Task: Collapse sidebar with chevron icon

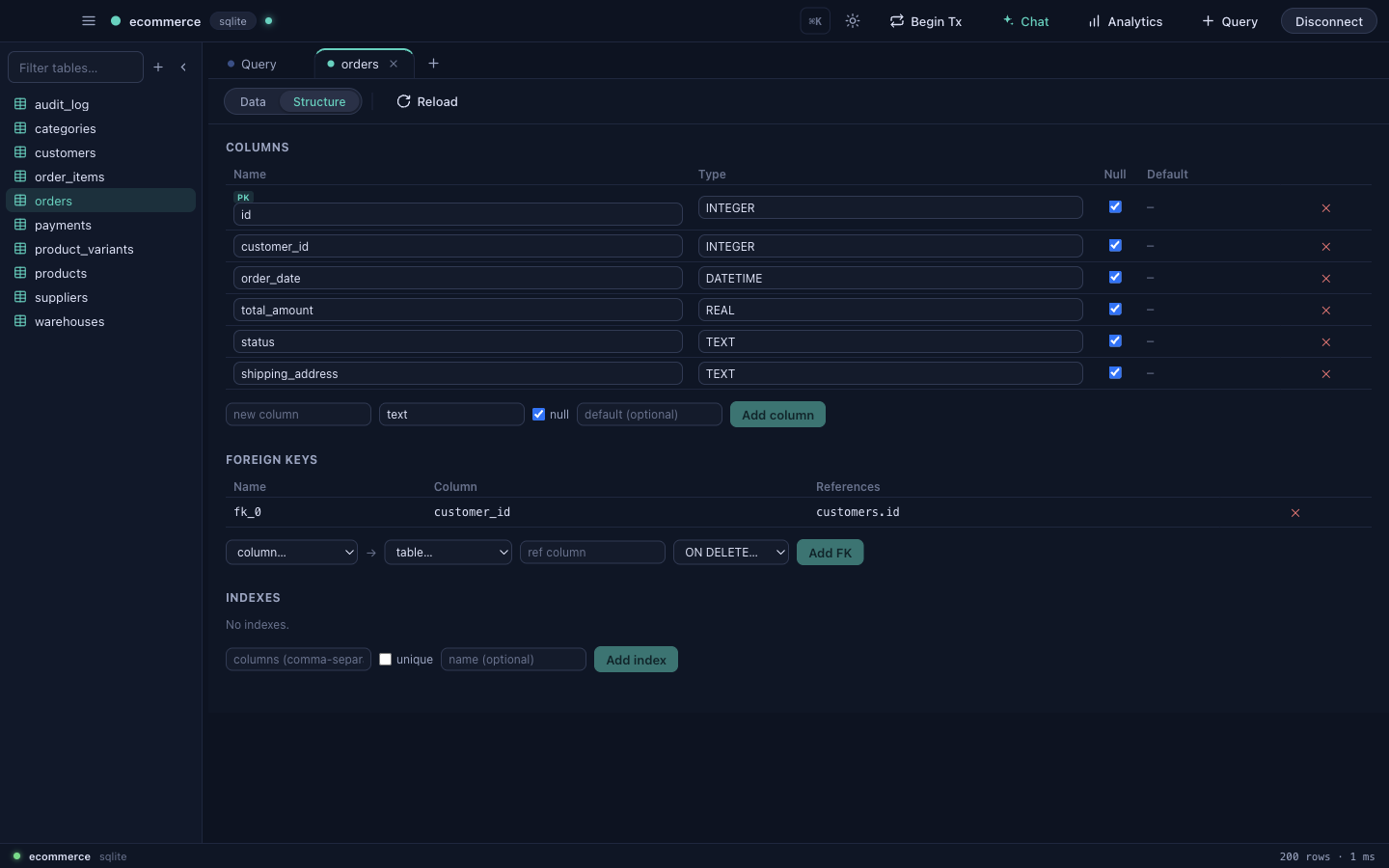Action: 183,68
